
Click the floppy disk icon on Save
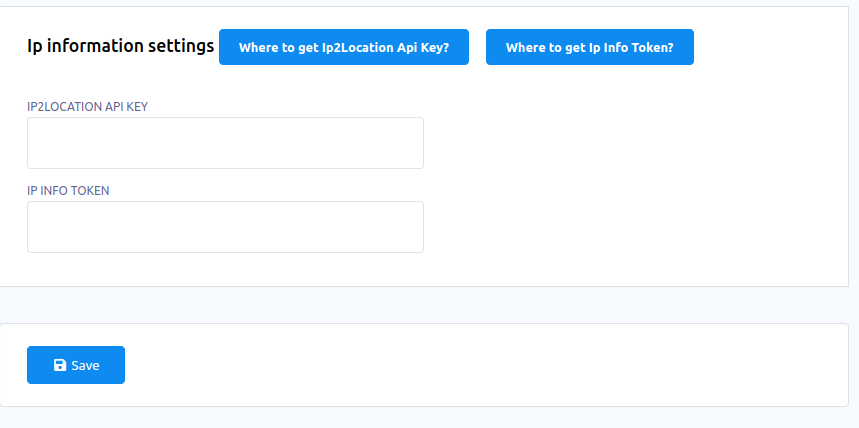point(60,366)
